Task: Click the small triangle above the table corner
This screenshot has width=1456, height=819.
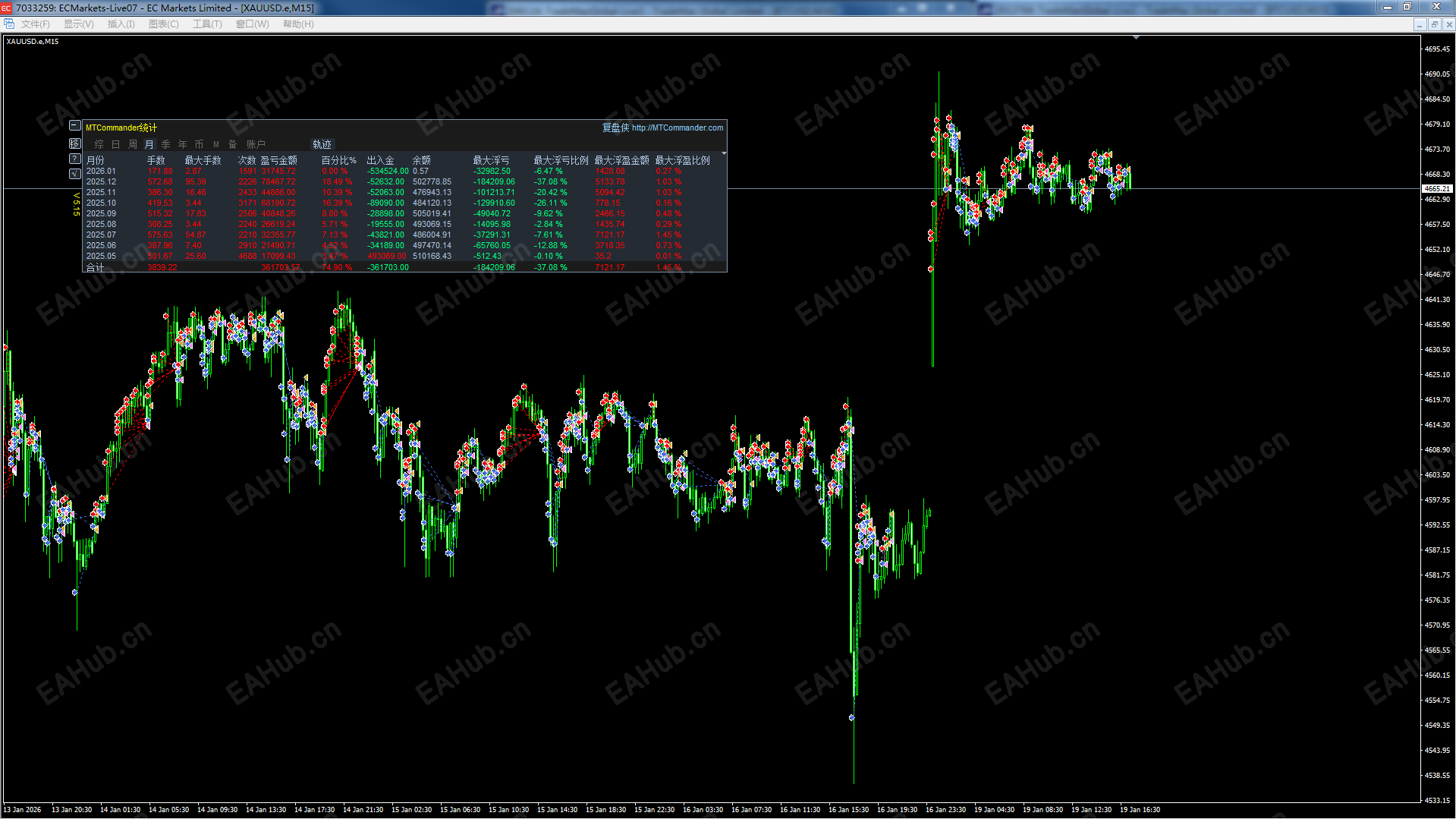Action: point(724,154)
